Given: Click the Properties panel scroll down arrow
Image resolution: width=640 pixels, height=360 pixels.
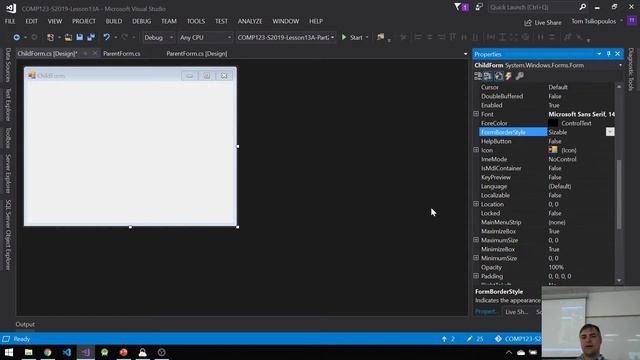Looking at the screenshot, I should pos(619,281).
